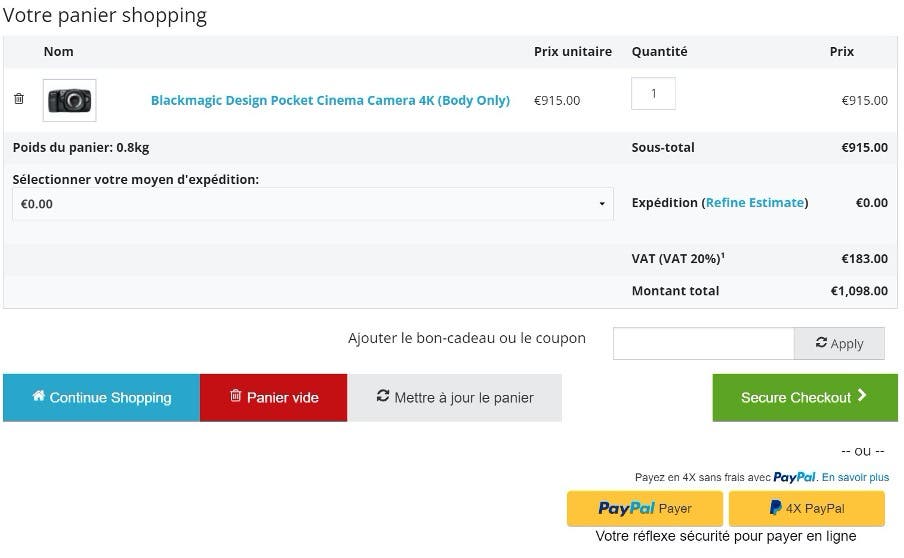Viewport: 904px width, 558px height.
Task: Focus the quantity input field
Action: [x=653, y=94]
